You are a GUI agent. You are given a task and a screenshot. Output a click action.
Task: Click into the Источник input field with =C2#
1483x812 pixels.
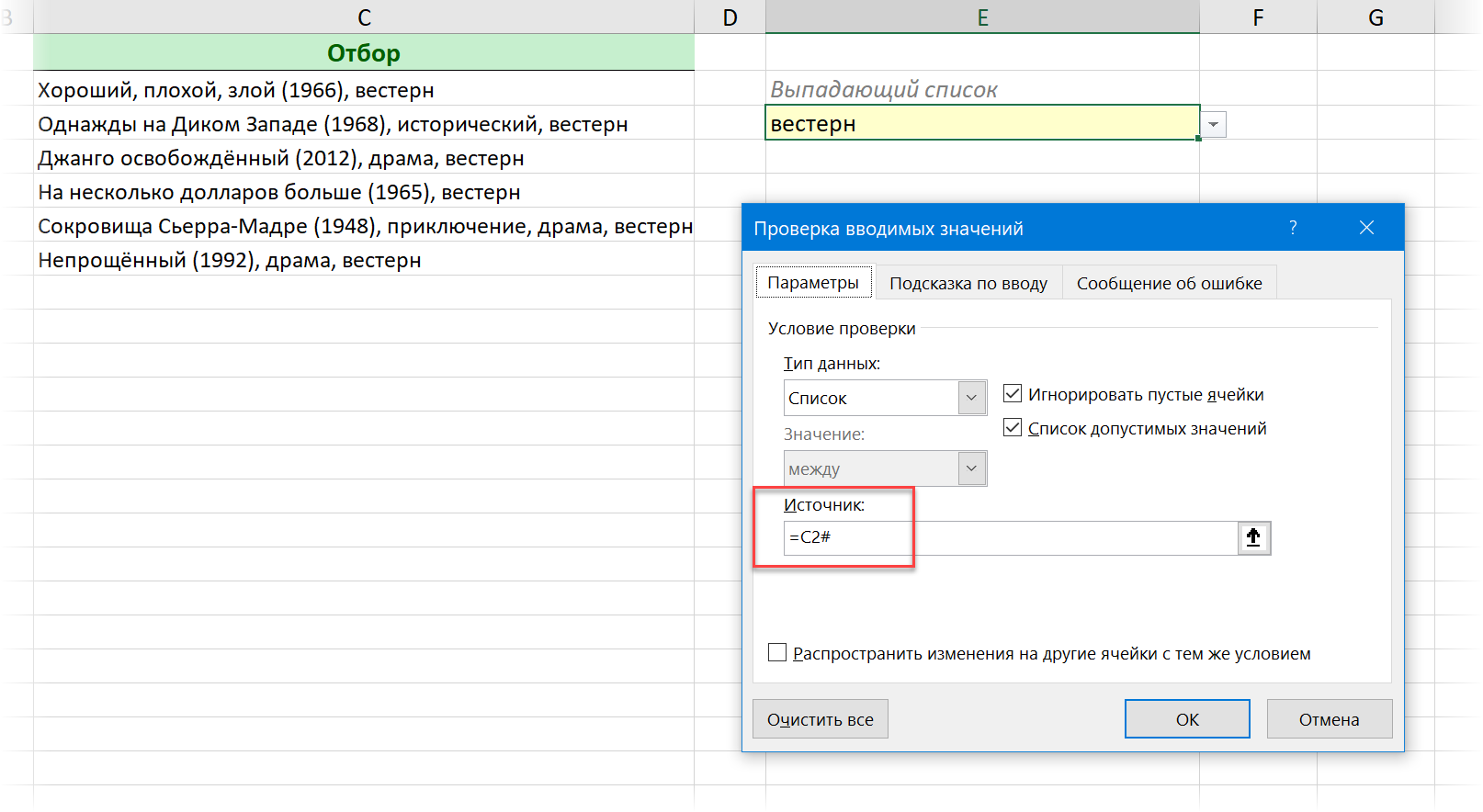[1011, 538]
